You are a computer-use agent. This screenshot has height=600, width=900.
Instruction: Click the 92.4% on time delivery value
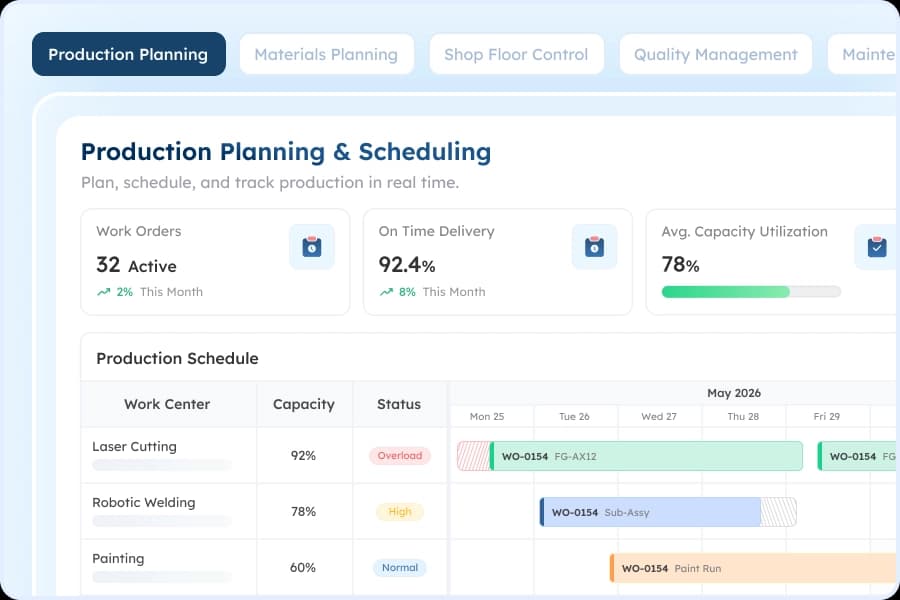407,265
